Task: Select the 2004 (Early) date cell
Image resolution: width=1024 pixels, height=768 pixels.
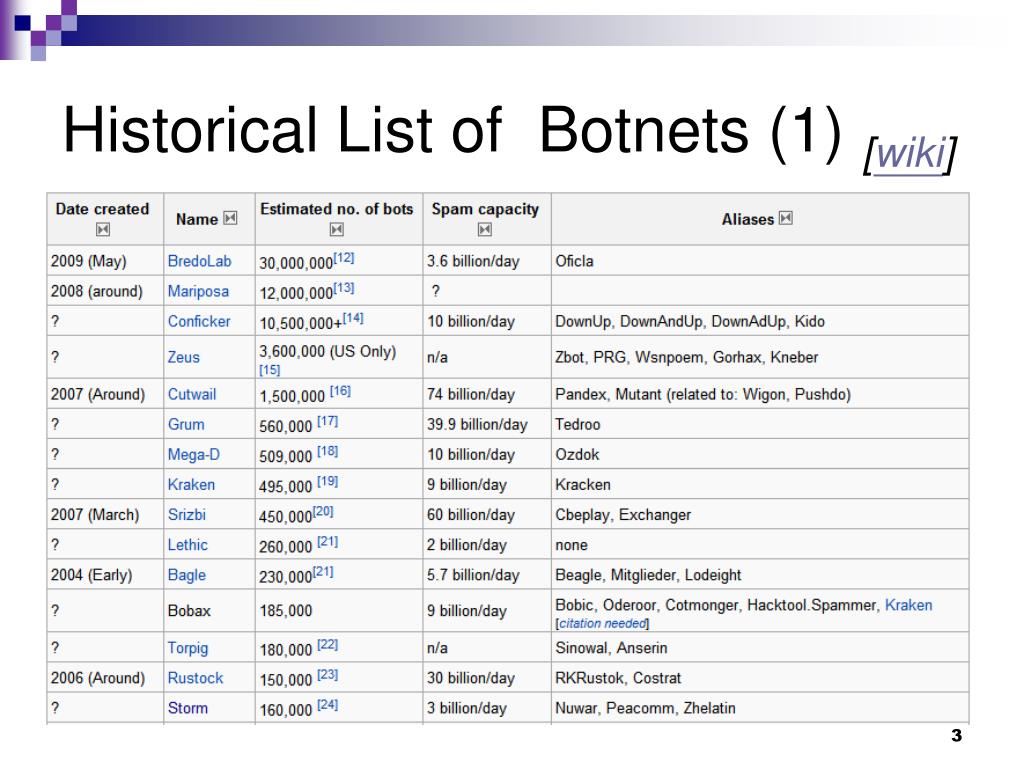Action: point(105,575)
